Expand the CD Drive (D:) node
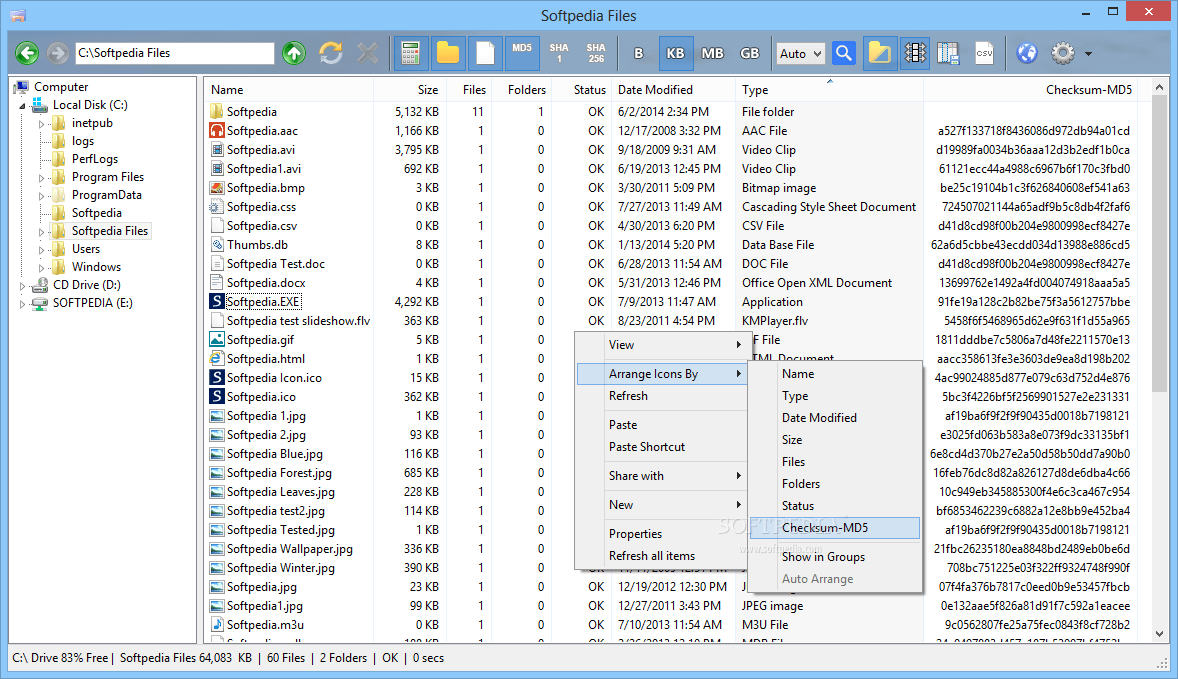 [23, 286]
